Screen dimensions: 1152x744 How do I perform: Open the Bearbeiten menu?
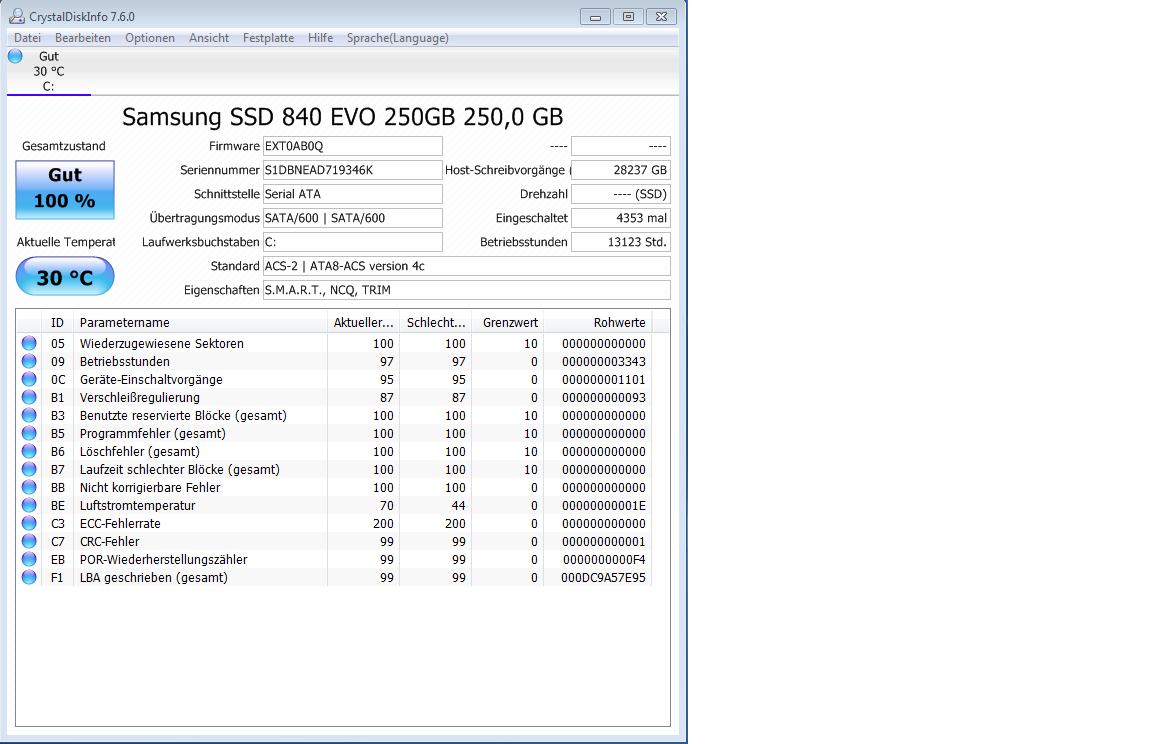[82, 37]
